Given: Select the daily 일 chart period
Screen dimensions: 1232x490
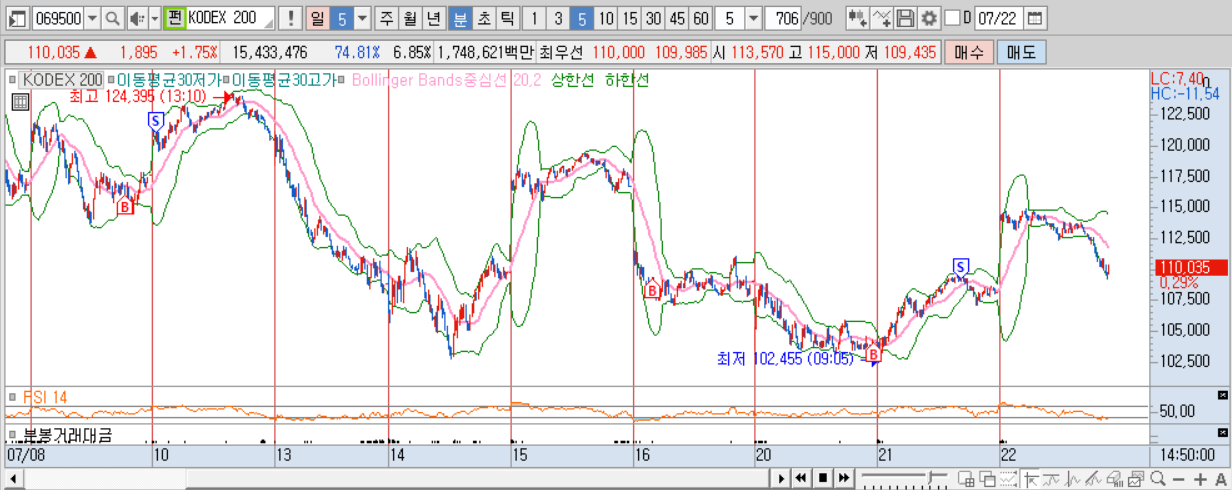Looking at the screenshot, I should tap(317, 18).
